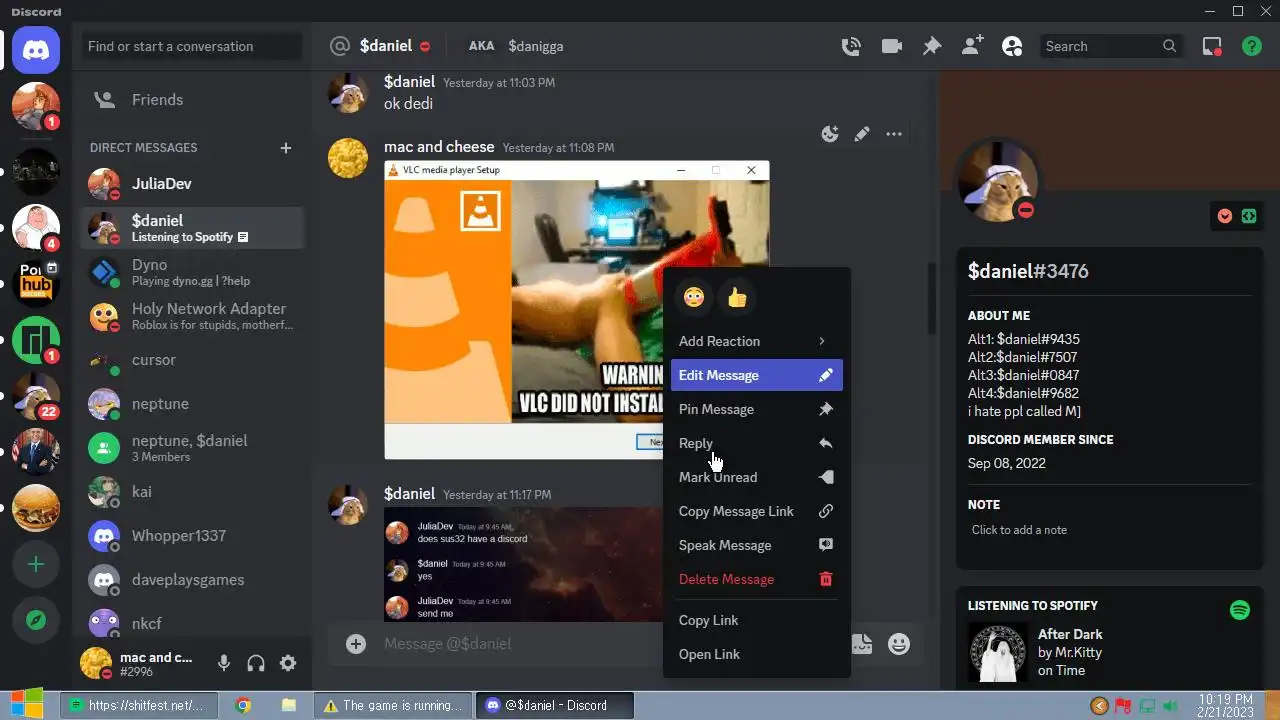Start a voice call with $daniel
This screenshot has height=720, width=1280.
click(851, 46)
